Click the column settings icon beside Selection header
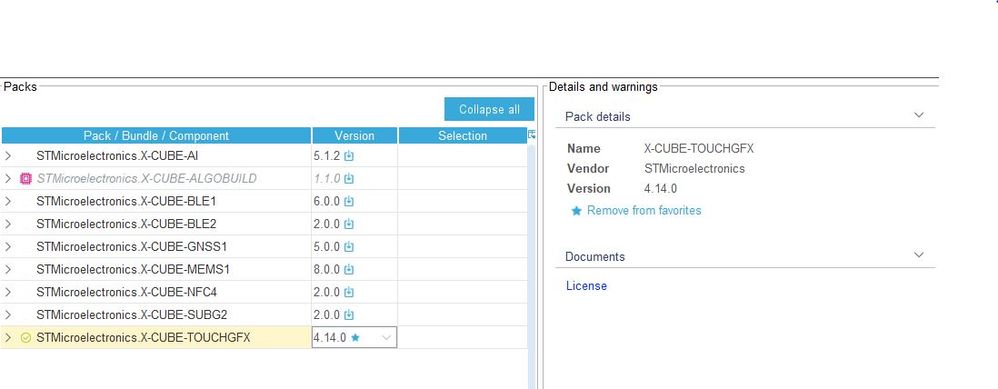The image size is (998, 389). (x=532, y=134)
